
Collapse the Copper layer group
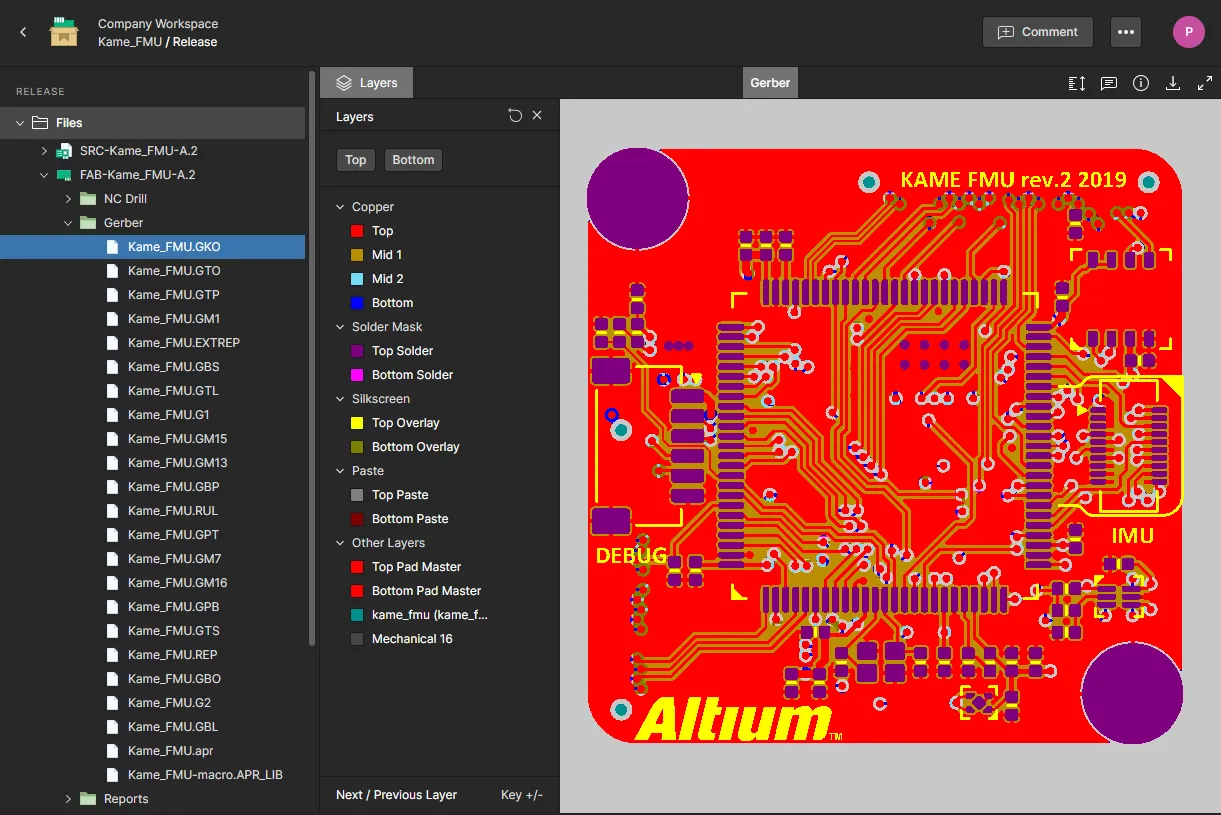pyautogui.click(x=338, y=207)
